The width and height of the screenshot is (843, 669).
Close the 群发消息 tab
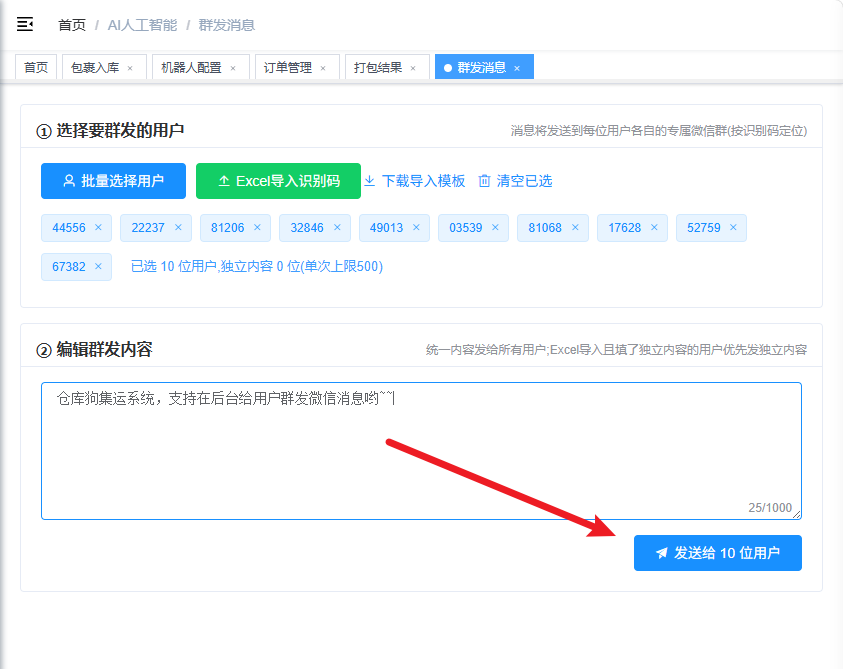click(517, 68)
